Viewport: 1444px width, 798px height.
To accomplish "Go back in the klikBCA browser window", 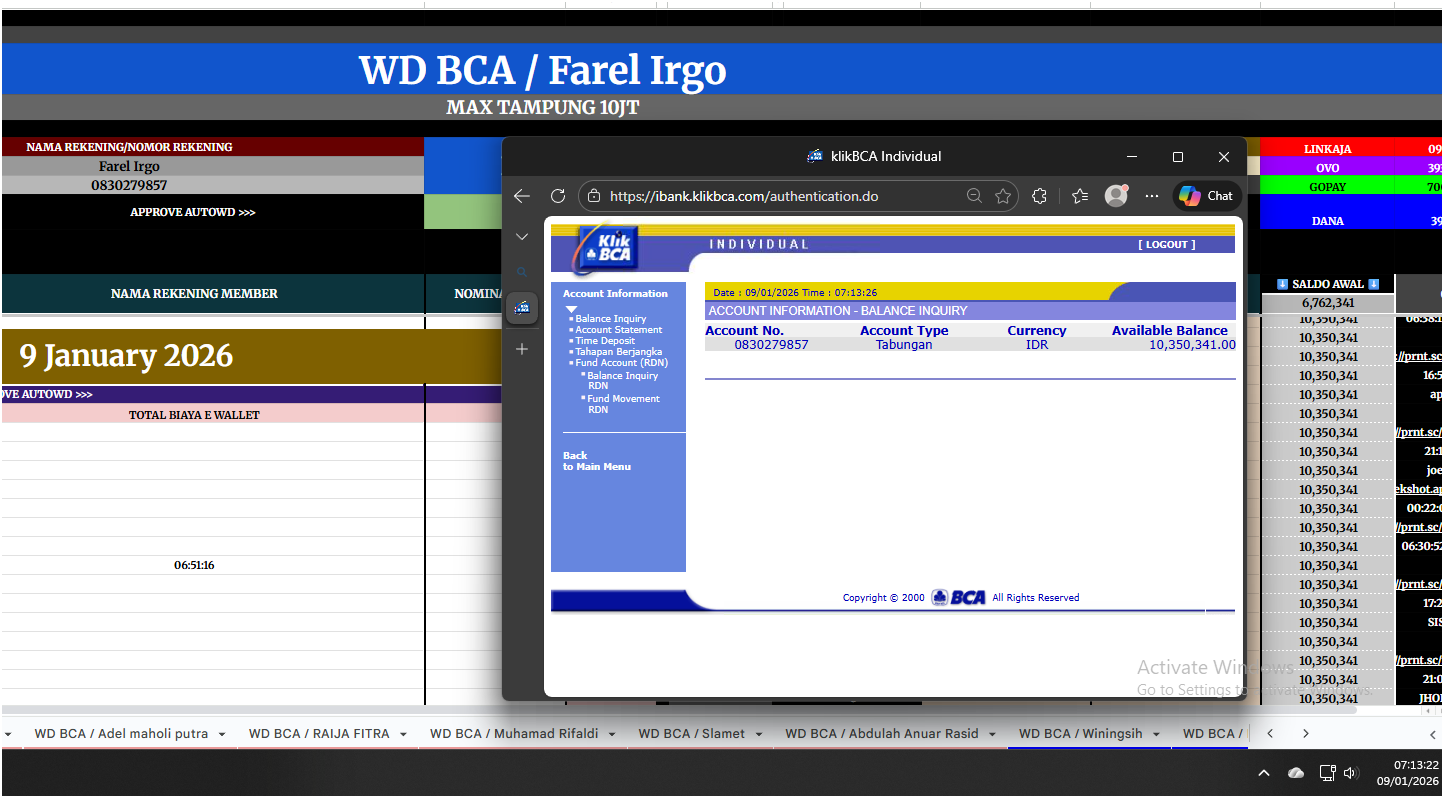I will coord(522,196).
